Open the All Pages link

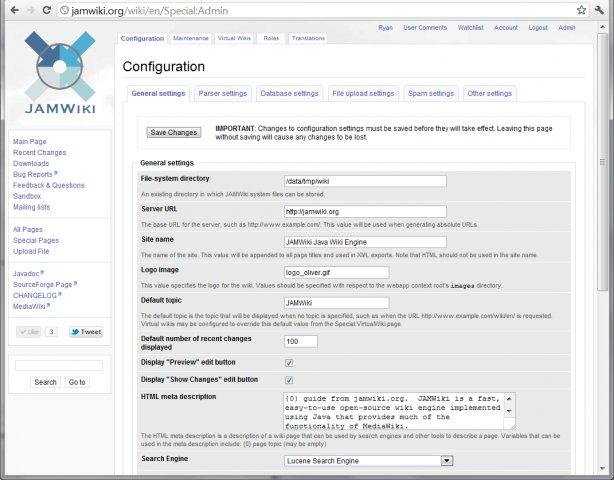28,229
